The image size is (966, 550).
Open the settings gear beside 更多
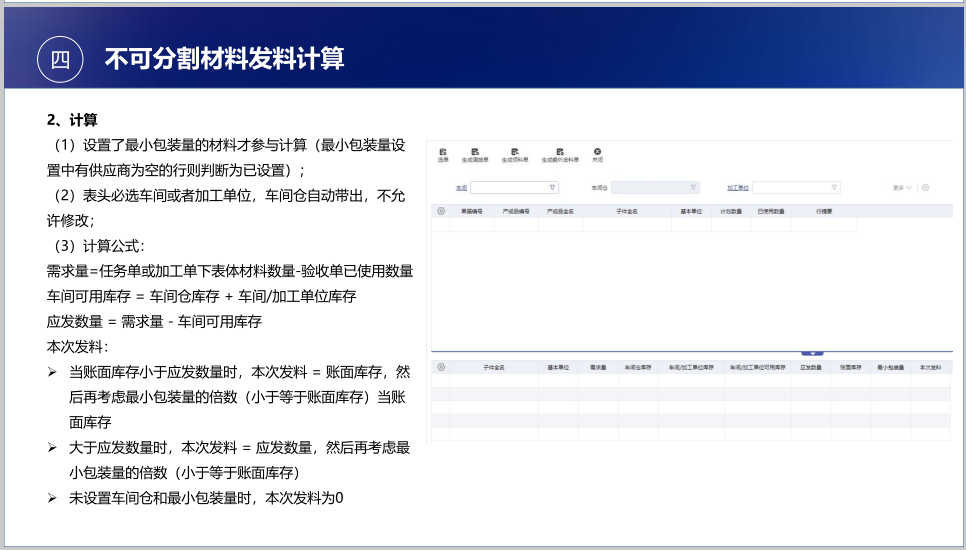pos(925,187)
